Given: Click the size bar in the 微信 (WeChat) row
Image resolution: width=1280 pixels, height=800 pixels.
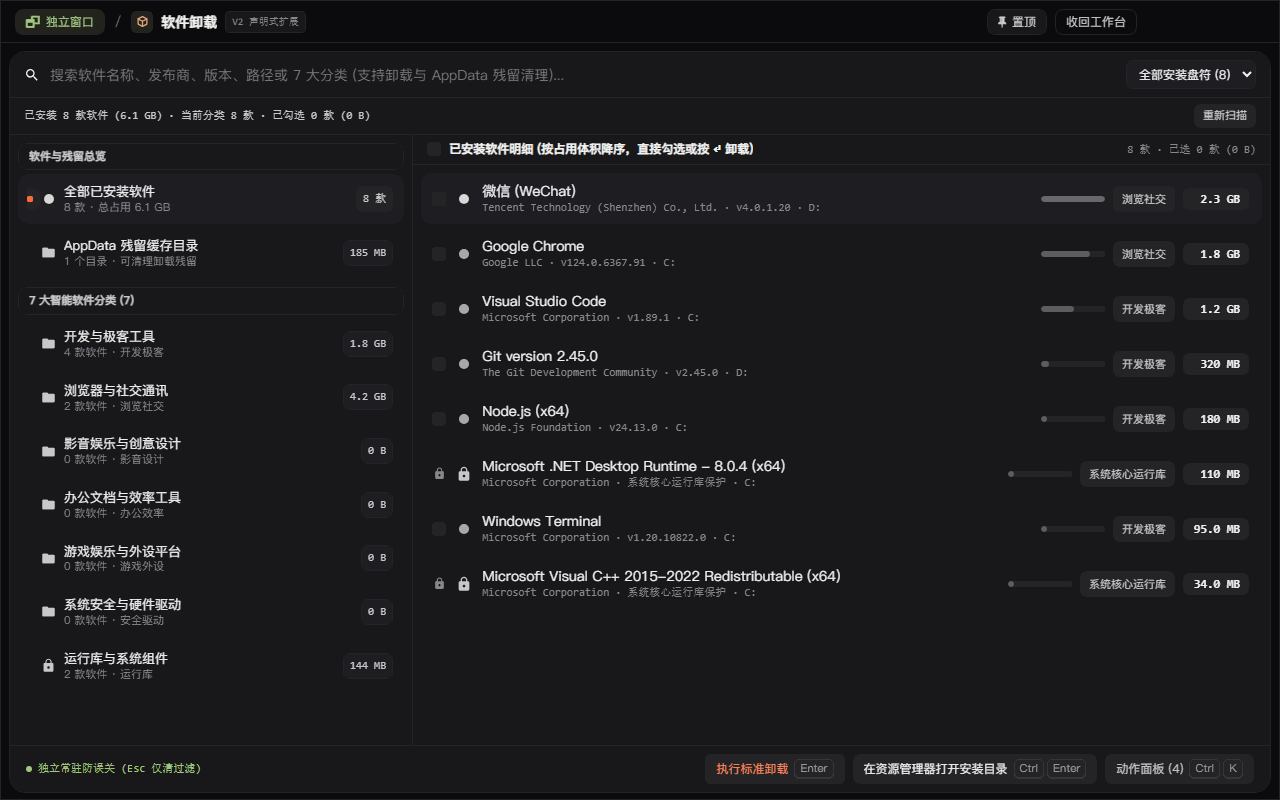Looking at the screenshot, I should [x=1073, y=199].
